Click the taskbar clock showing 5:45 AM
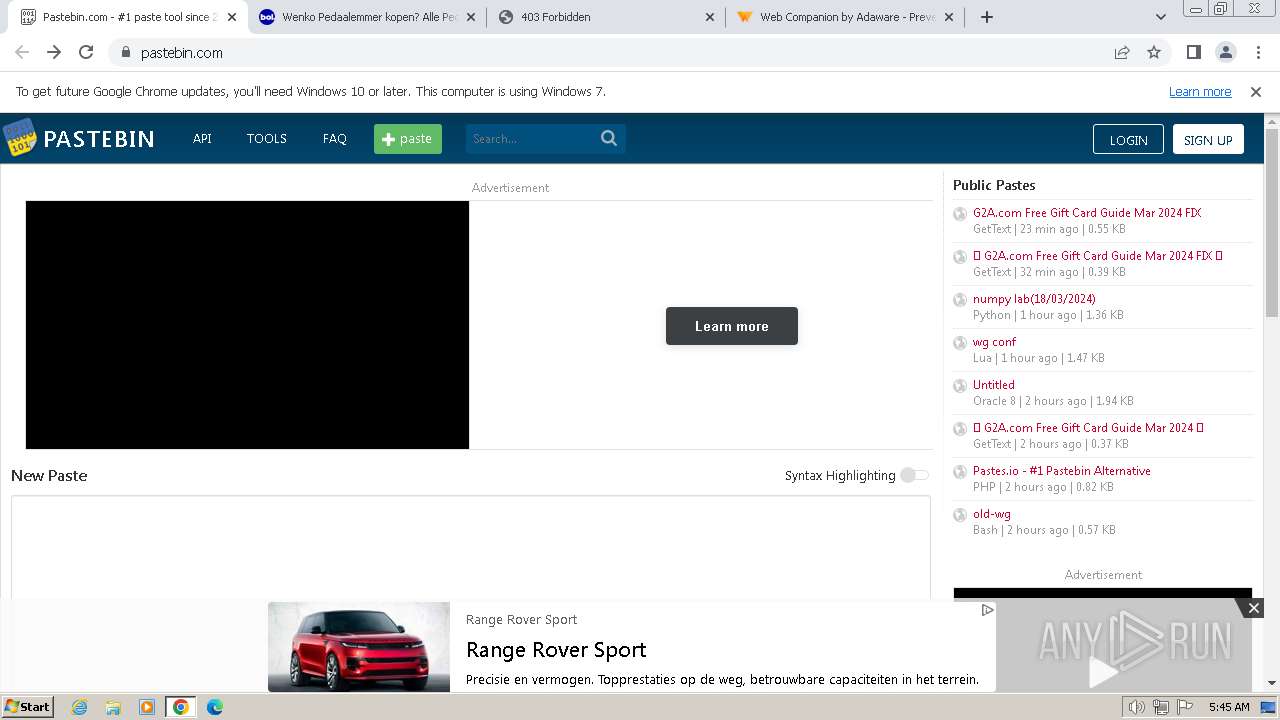This screenshot has width=1280, height=720. click(1229, 707)
